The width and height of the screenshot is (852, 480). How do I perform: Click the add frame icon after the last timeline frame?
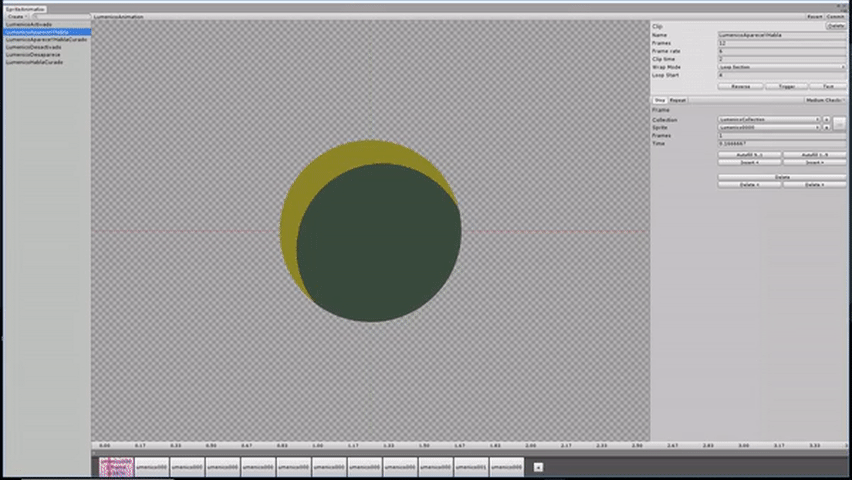pos(538,467)
